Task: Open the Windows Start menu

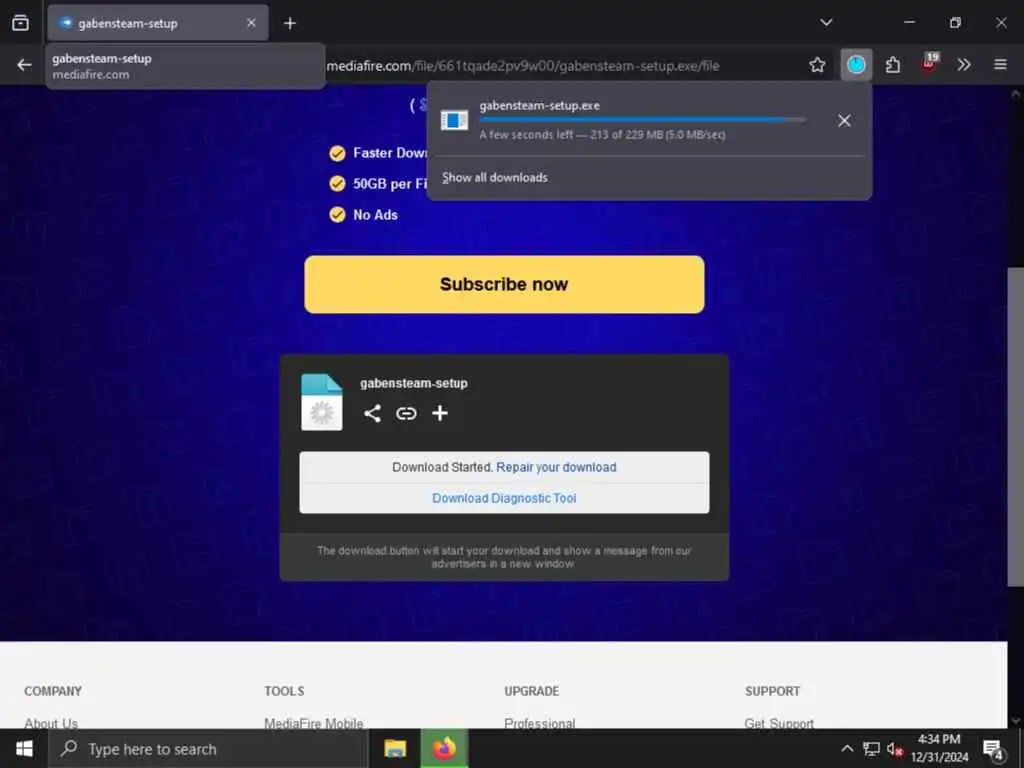Action: pyautogui.click(x=24, y=749)
